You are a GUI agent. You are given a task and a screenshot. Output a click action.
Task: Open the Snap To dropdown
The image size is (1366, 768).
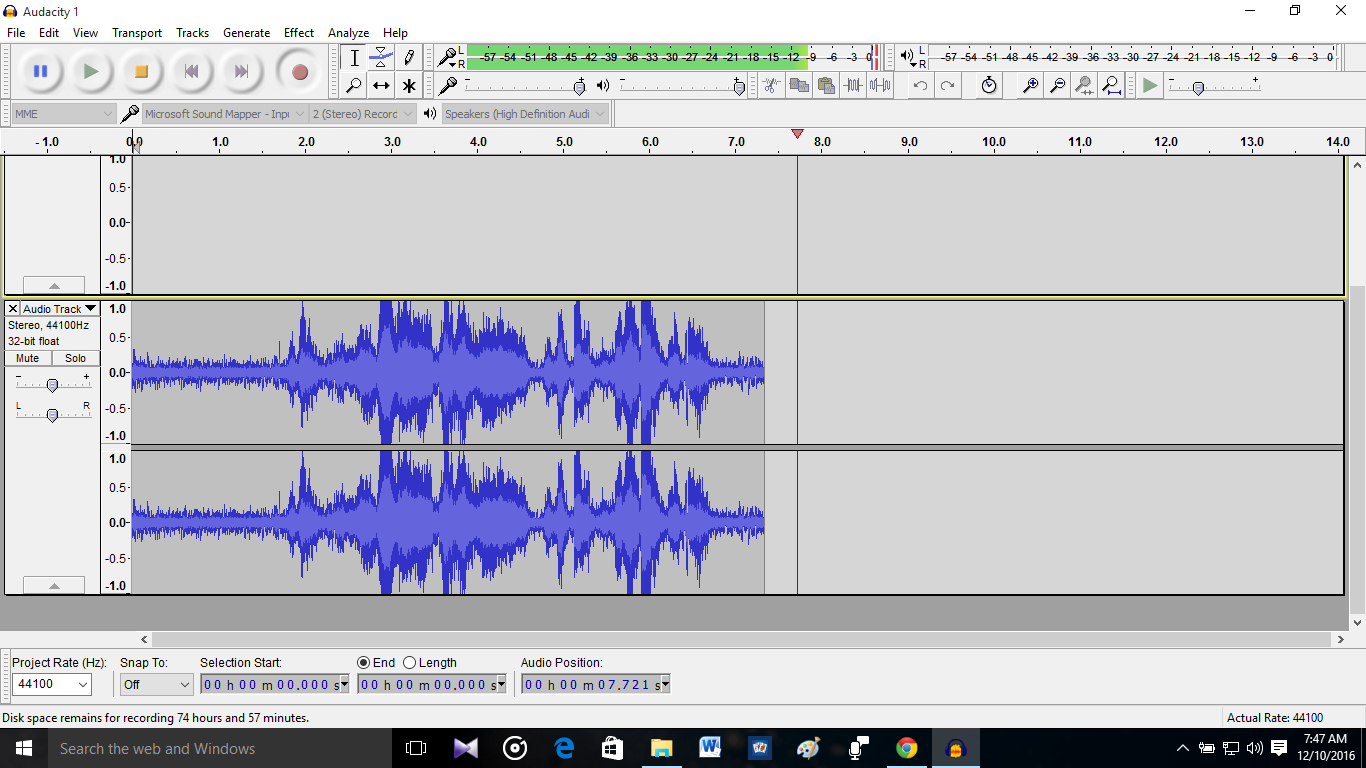click(x=156, y=684)
